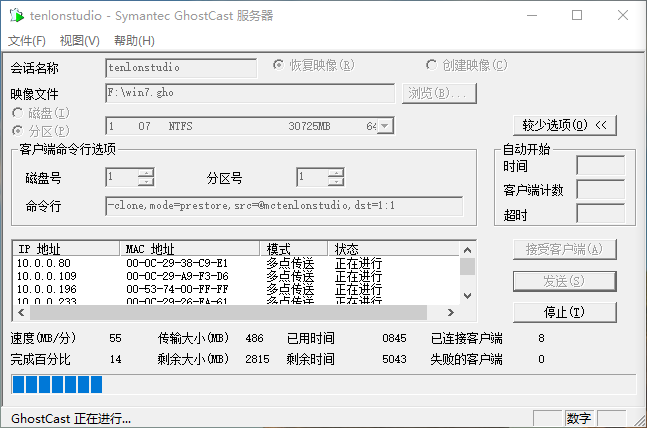Select client row 10.0.0.109
The image size is (647, 428).
pyautogui.click(x=236, y=276)
